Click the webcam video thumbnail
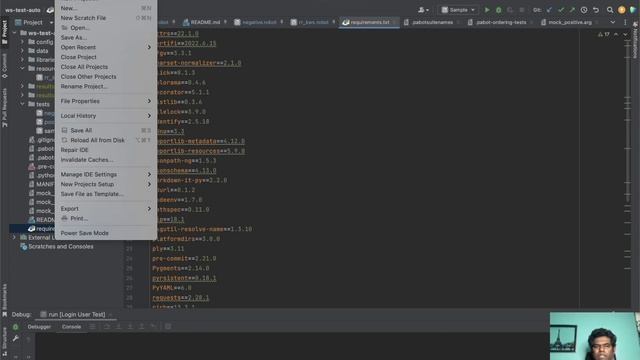This screenshot has height=360, width=640. (595, 336)
